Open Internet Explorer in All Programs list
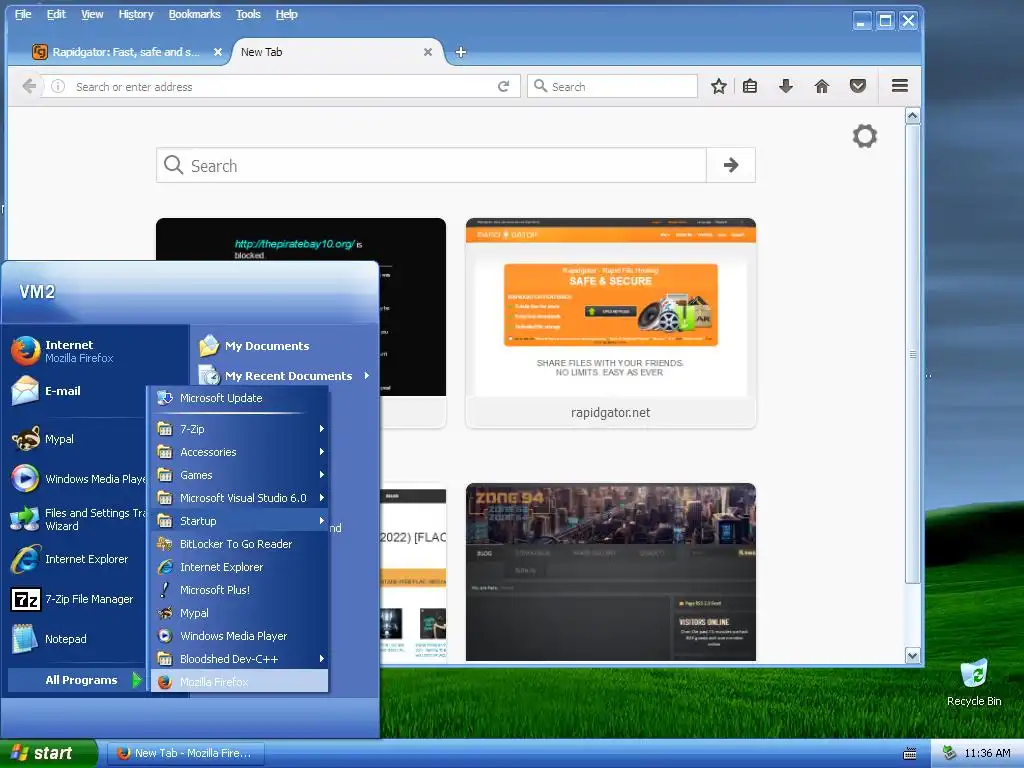Image resolution: width=1024 pixels, height=768 pixels. point(239,567)
